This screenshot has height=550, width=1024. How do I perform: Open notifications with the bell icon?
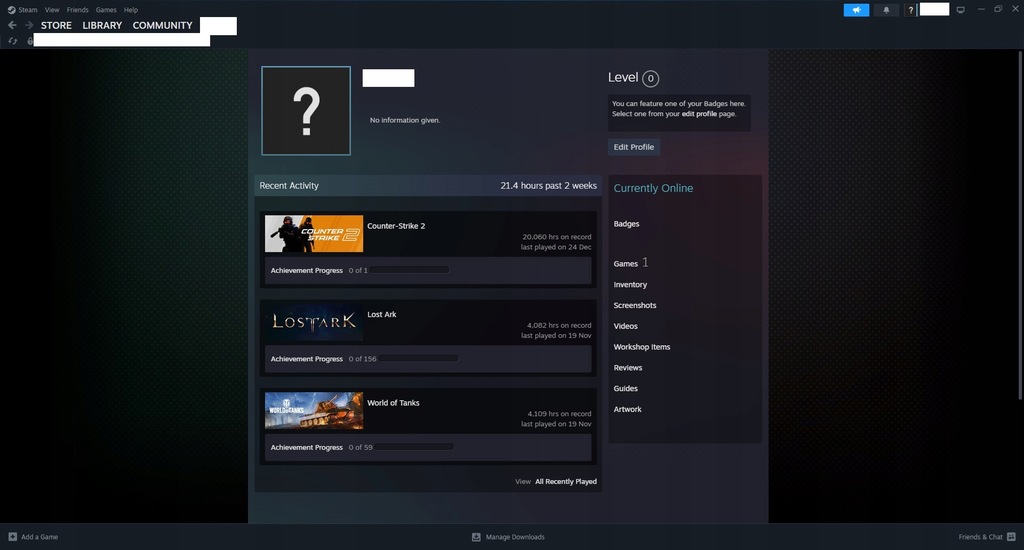click(x=886, y=10)
